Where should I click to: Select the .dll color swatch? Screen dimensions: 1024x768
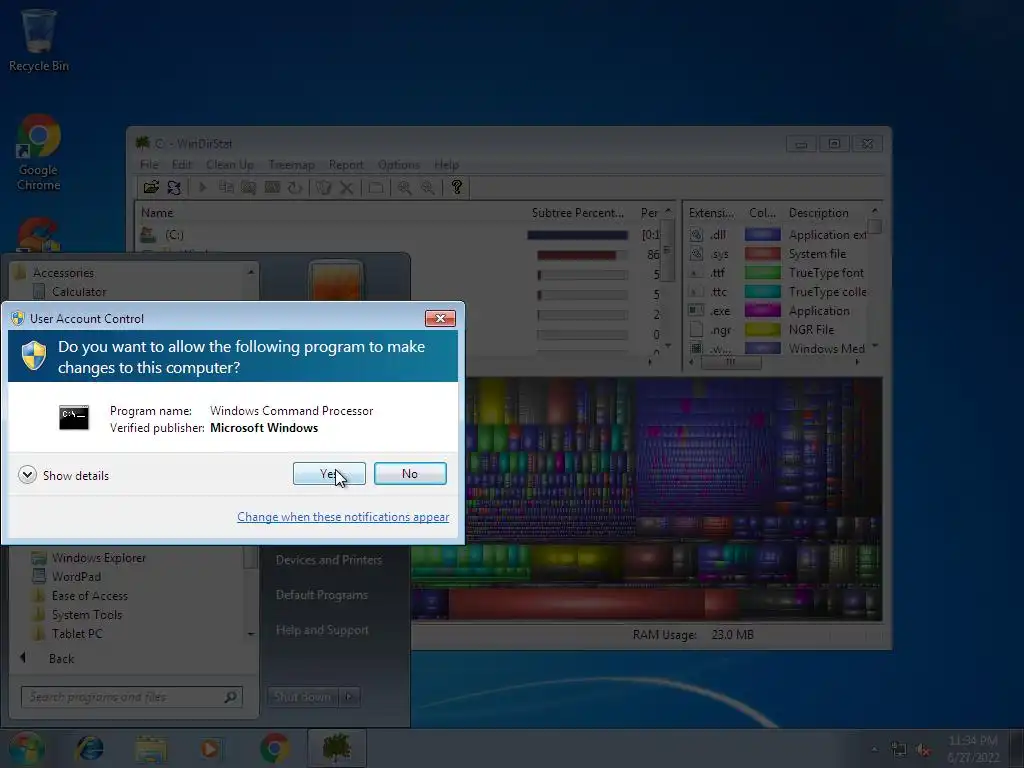[763, 234]
